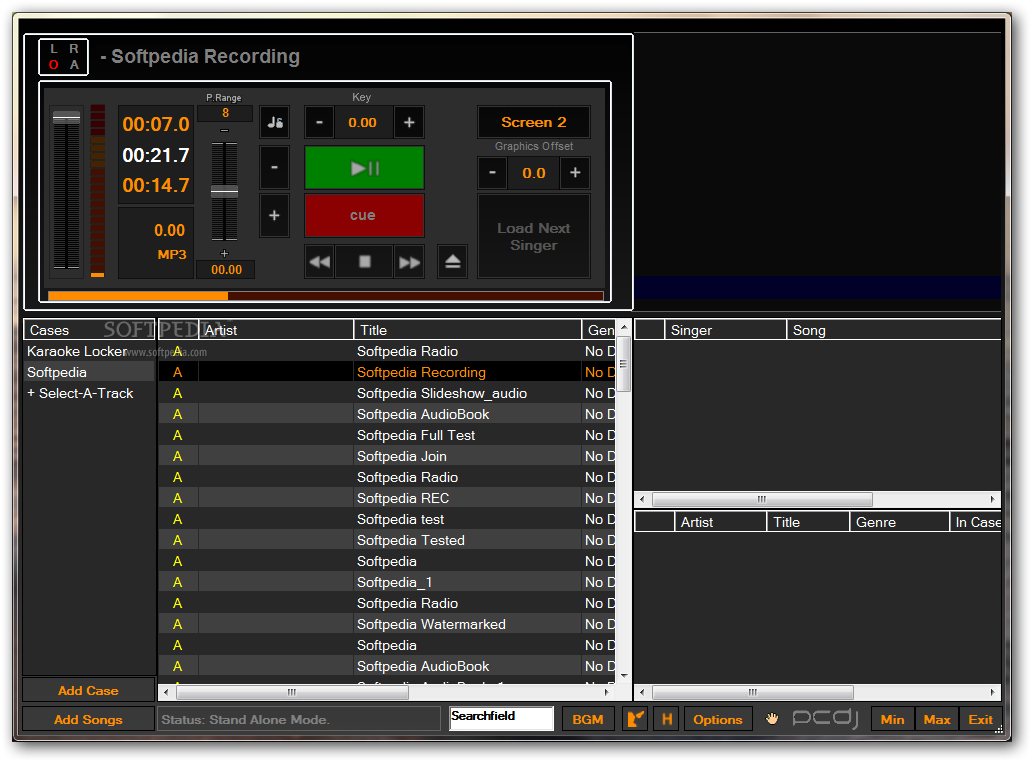The image size is (1032, 762).
Task: Click Load Next Singer button
Action: pos(534,236)
